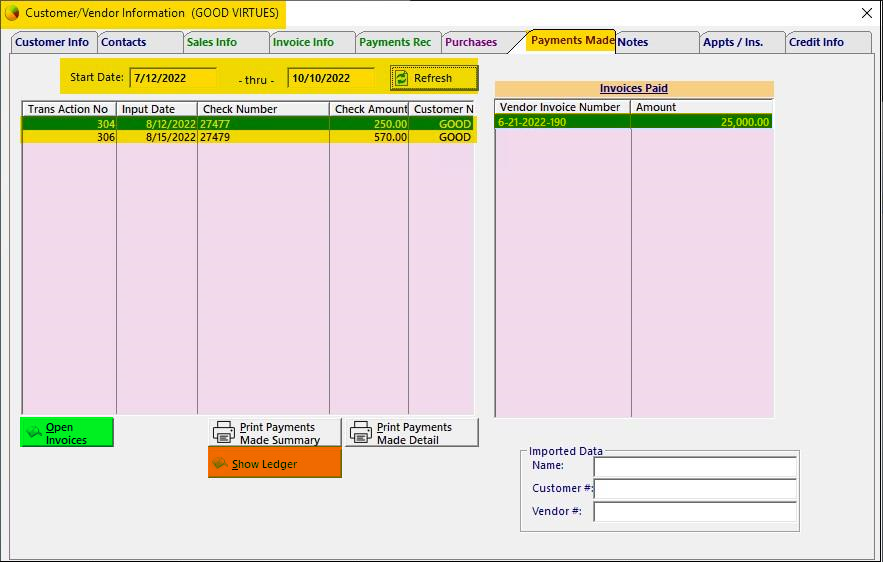Click the Imported Data Name field
The width and height of the screenshot is (883, 562).
695,466
